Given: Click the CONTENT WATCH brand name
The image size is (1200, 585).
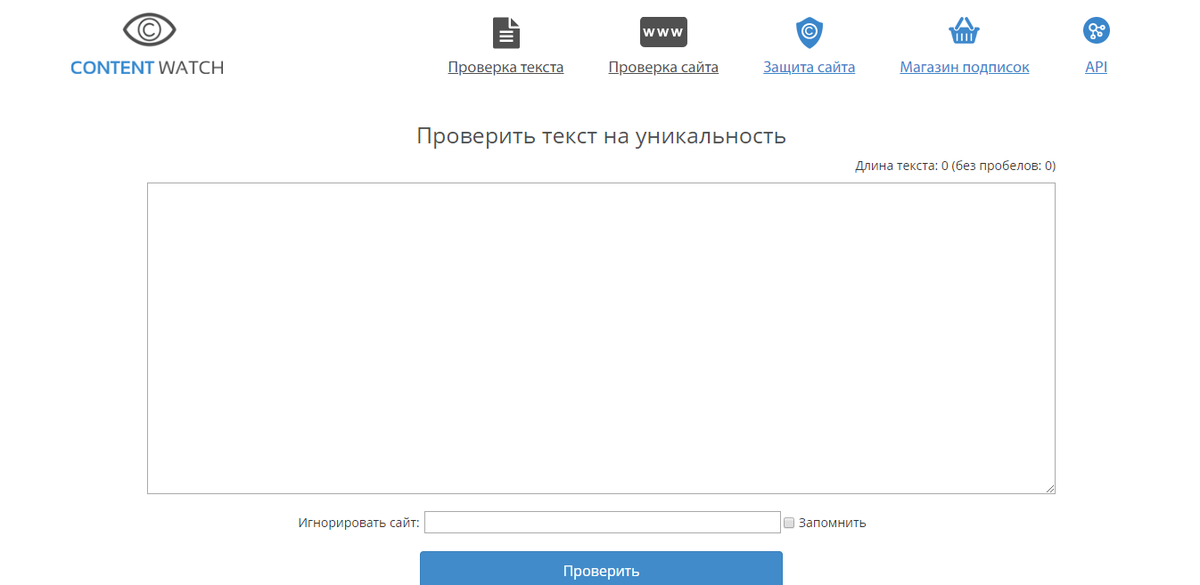Looking at the screenshot, I should [146, 68].
